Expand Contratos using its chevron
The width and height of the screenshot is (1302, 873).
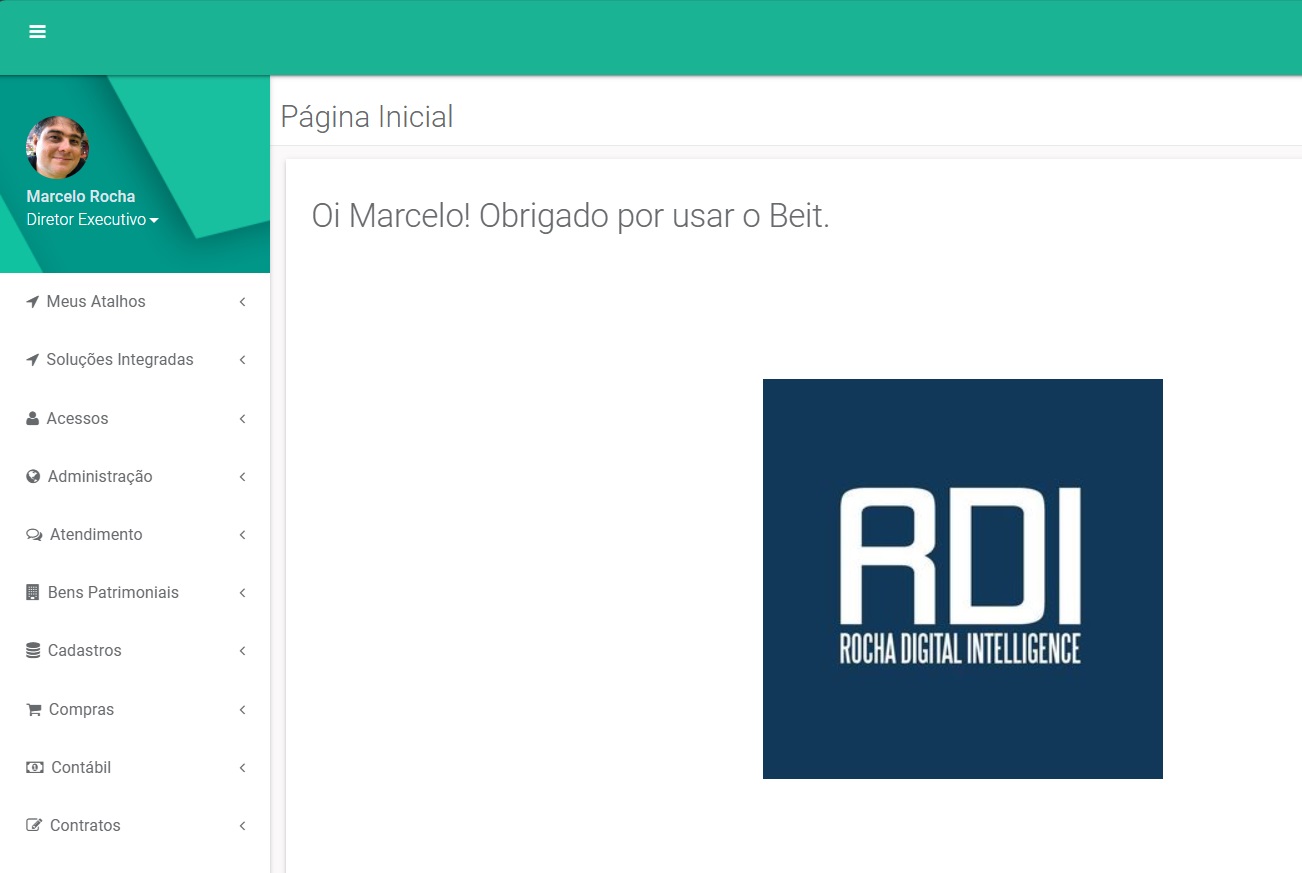click(242, 825)
